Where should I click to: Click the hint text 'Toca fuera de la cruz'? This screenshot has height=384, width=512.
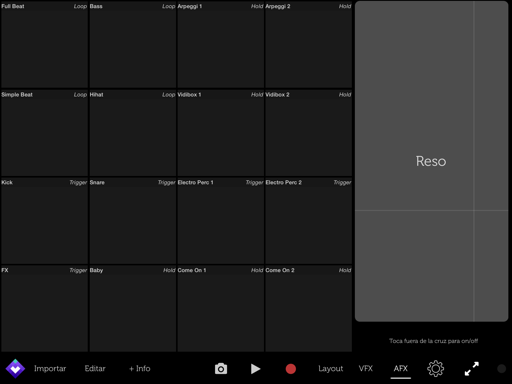pyautogui.click(x=433, y=341)
